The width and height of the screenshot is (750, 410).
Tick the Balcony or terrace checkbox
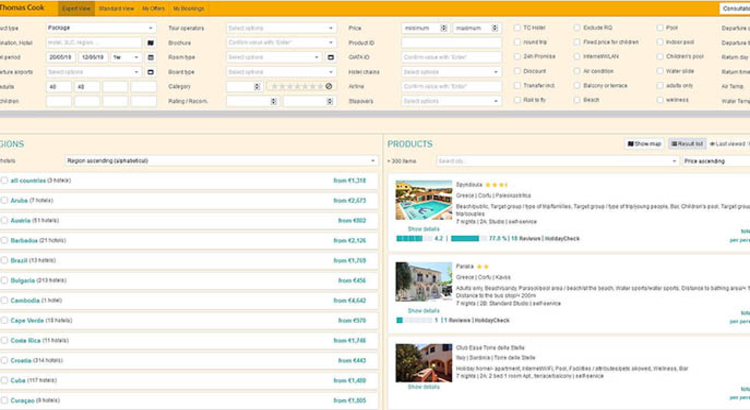coord(577,86)
